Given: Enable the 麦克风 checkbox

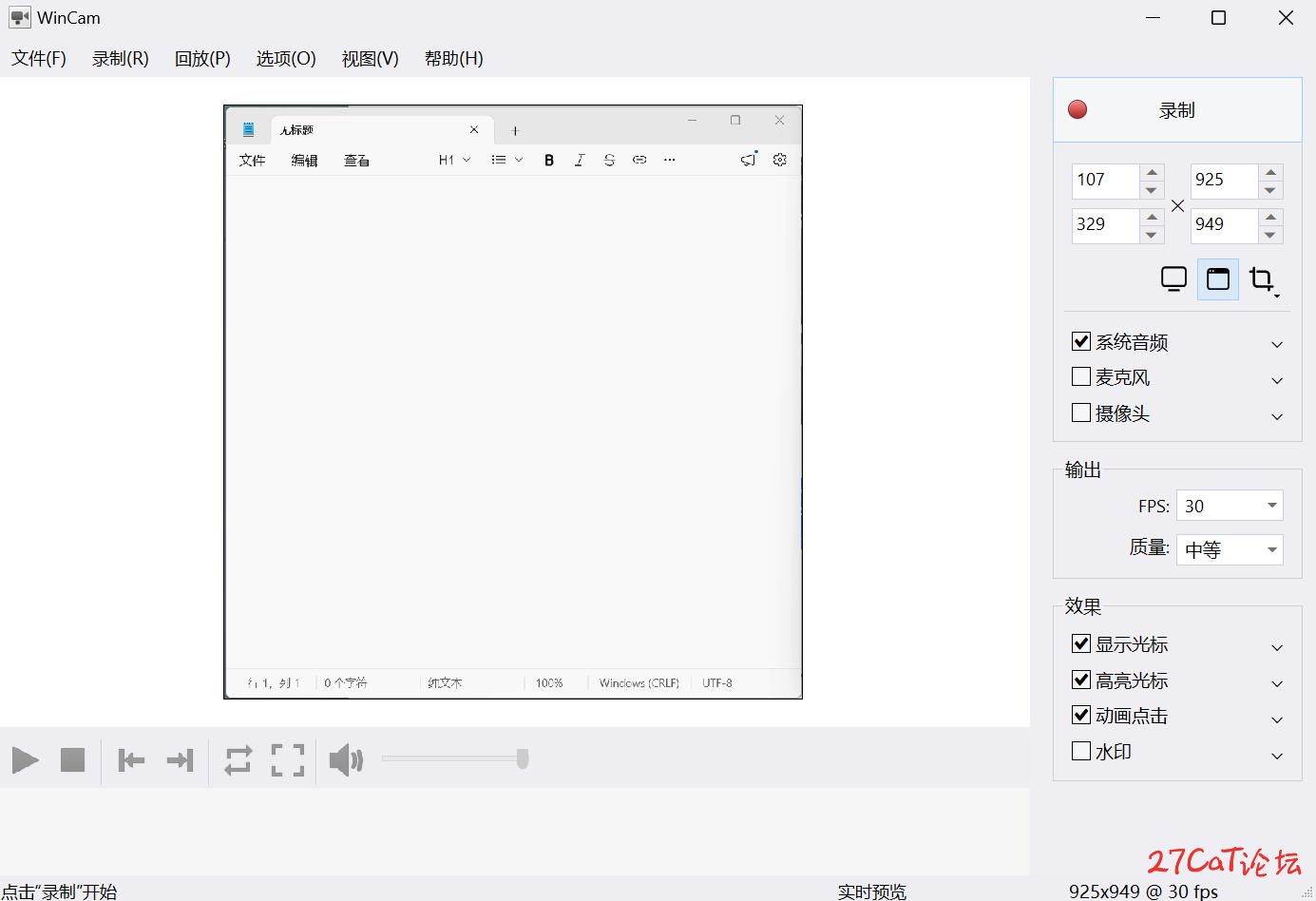Looking at the screenshot, I should coord(1081,377).
